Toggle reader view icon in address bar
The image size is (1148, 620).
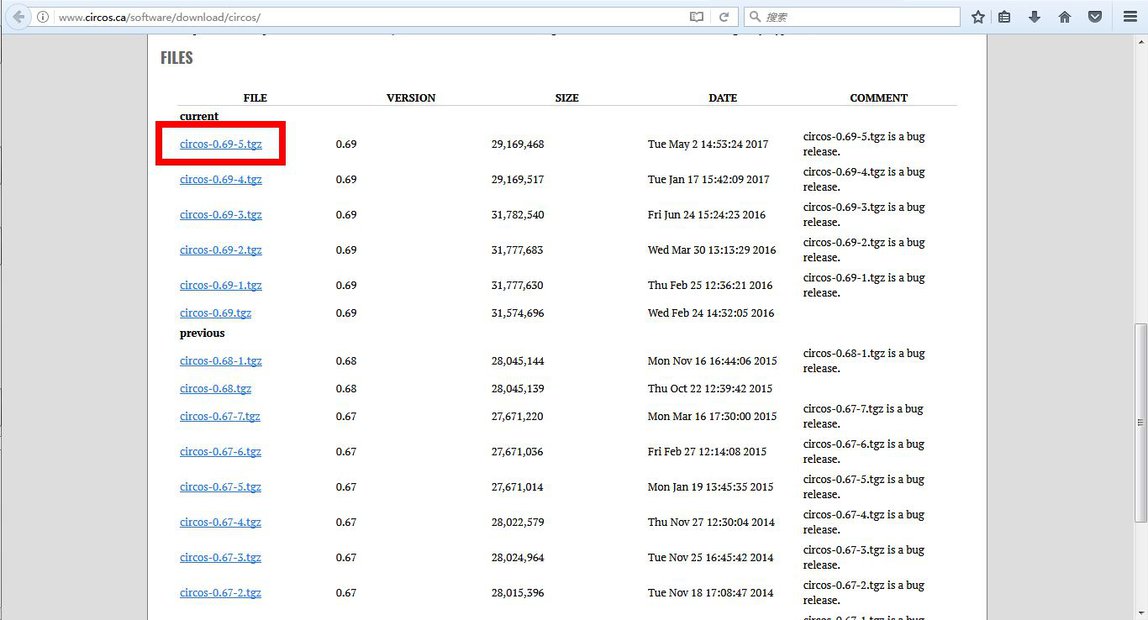[x=696, y=17]
